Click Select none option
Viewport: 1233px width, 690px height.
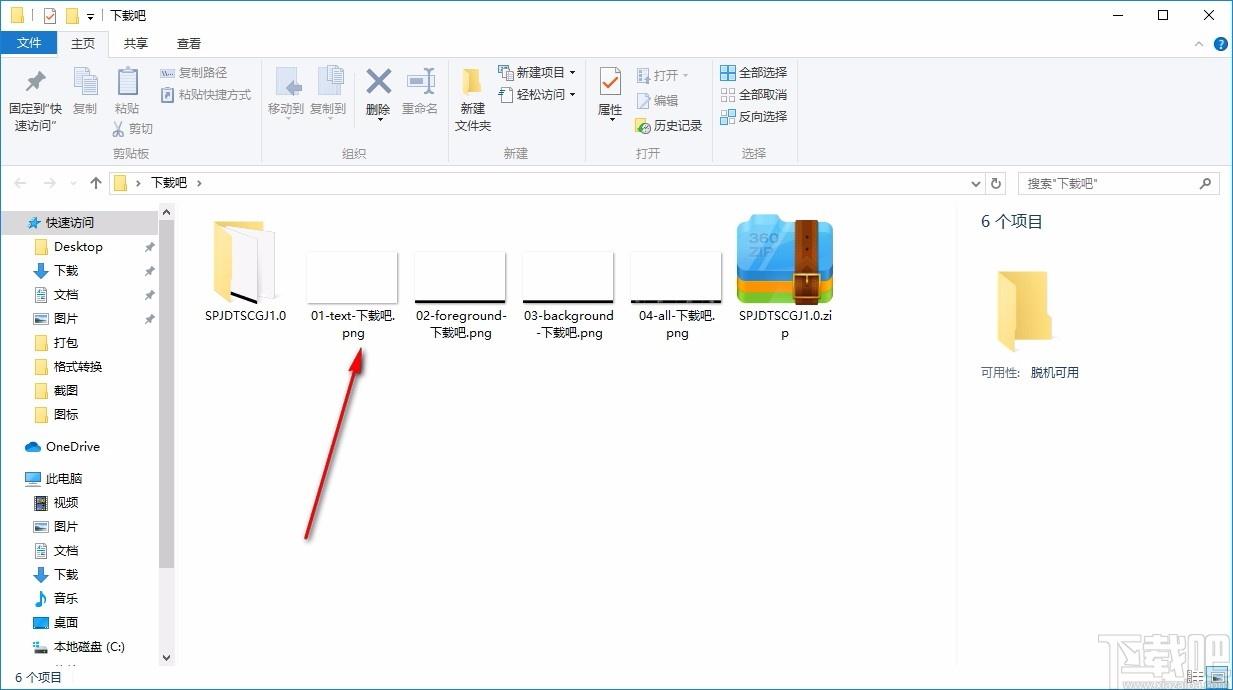pyautogui.click(x=753, y=95)
